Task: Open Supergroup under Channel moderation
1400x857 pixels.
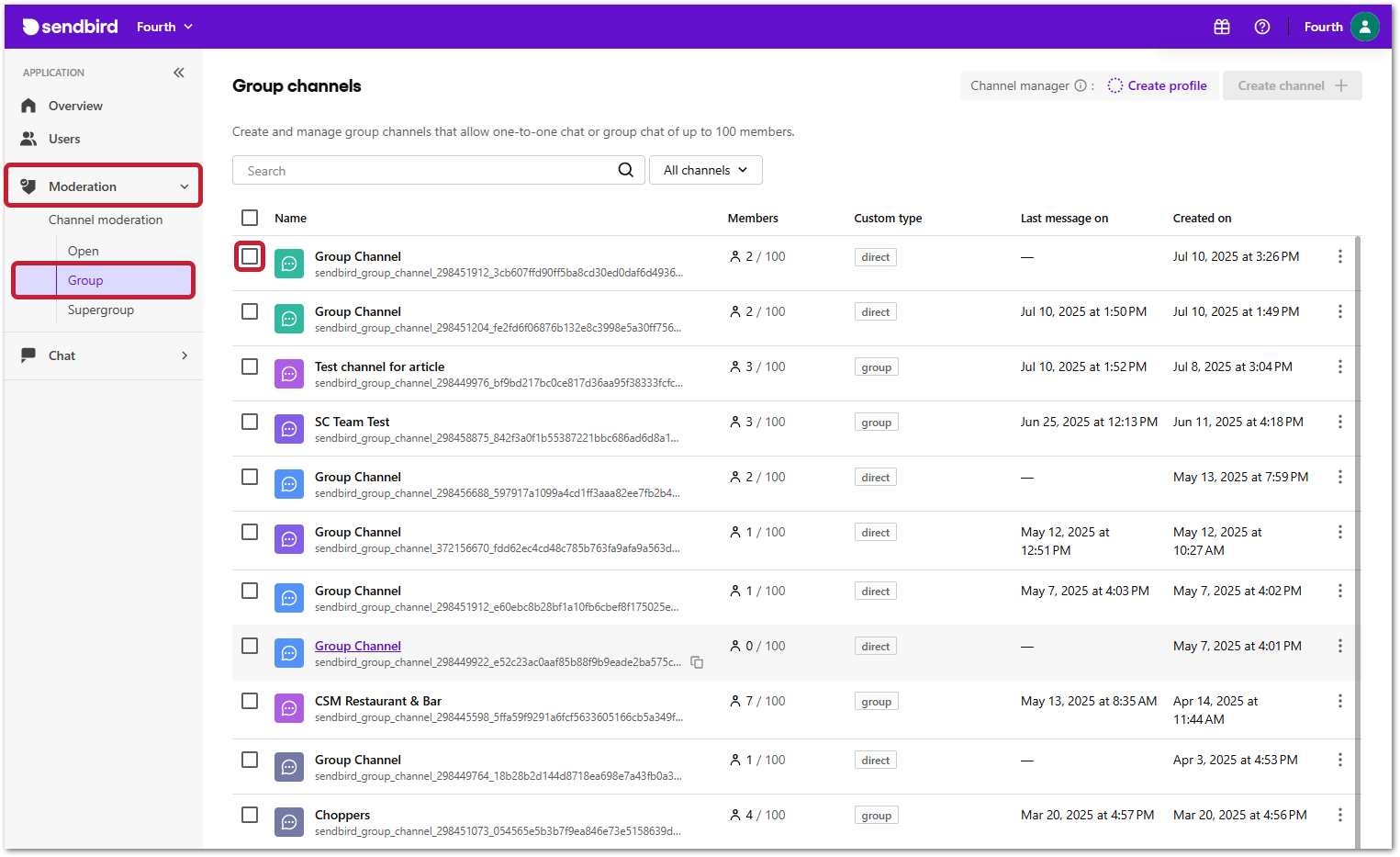Action: coord(101,310)
